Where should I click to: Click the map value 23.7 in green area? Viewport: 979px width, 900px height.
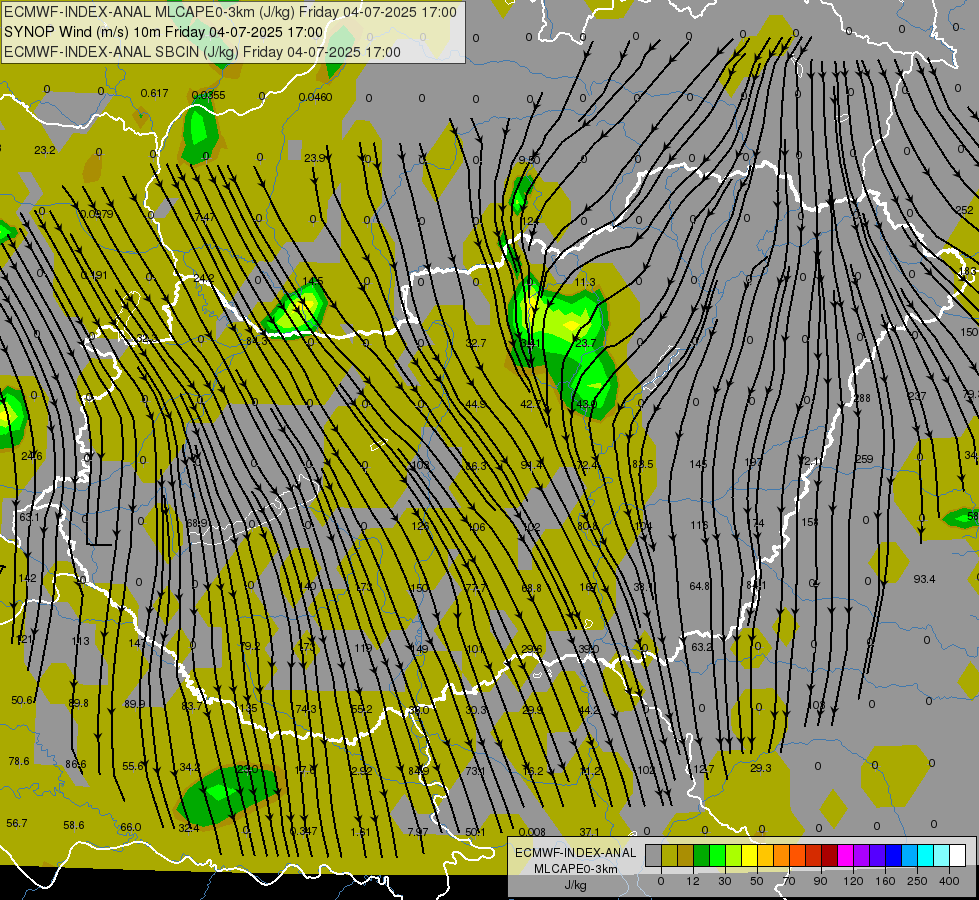(586, 343)
